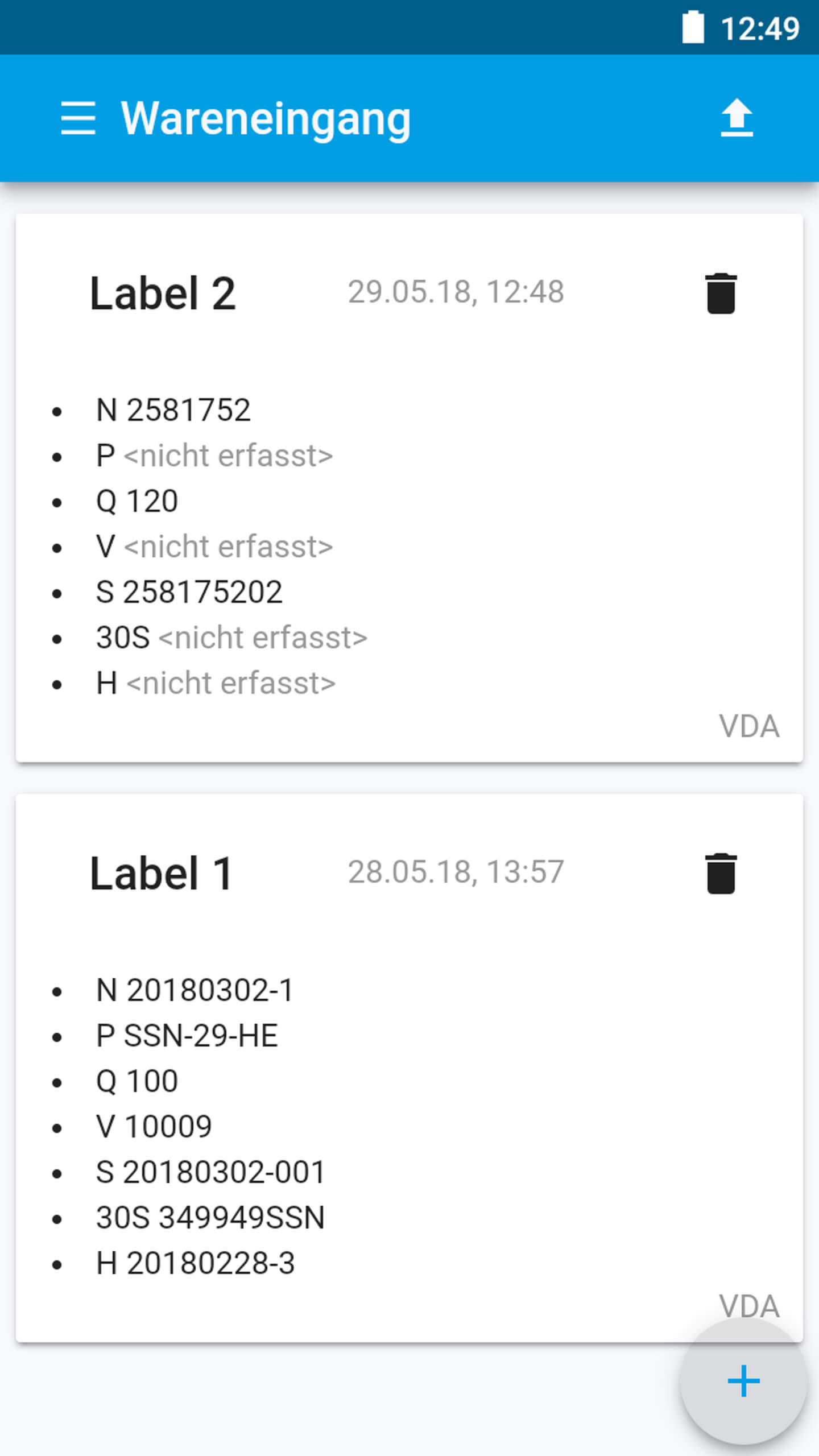Tap the Q 120 quantity entry
The image size is (819, 1456).
click(137, 501)
